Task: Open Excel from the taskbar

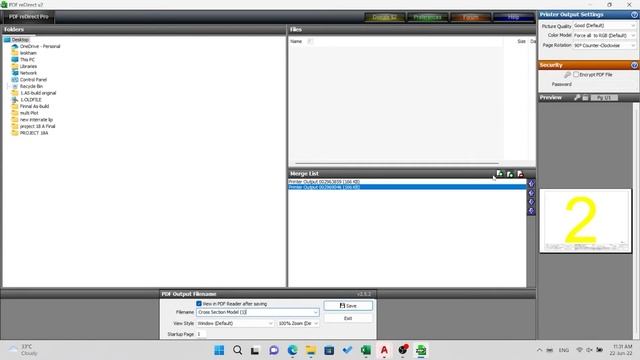Action: (x=366, y=350)
